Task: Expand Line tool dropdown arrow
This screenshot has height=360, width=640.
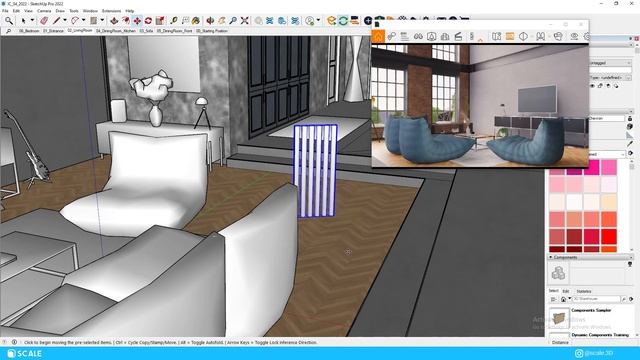Action: pyautogui.click(x=64, y=20)
